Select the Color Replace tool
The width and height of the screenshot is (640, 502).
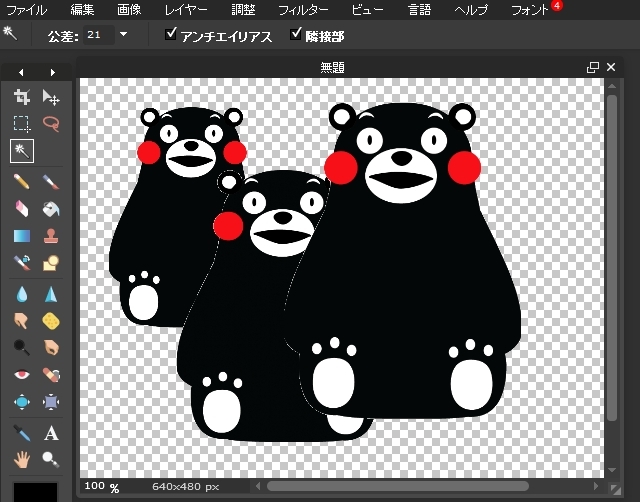click(22, 263)
